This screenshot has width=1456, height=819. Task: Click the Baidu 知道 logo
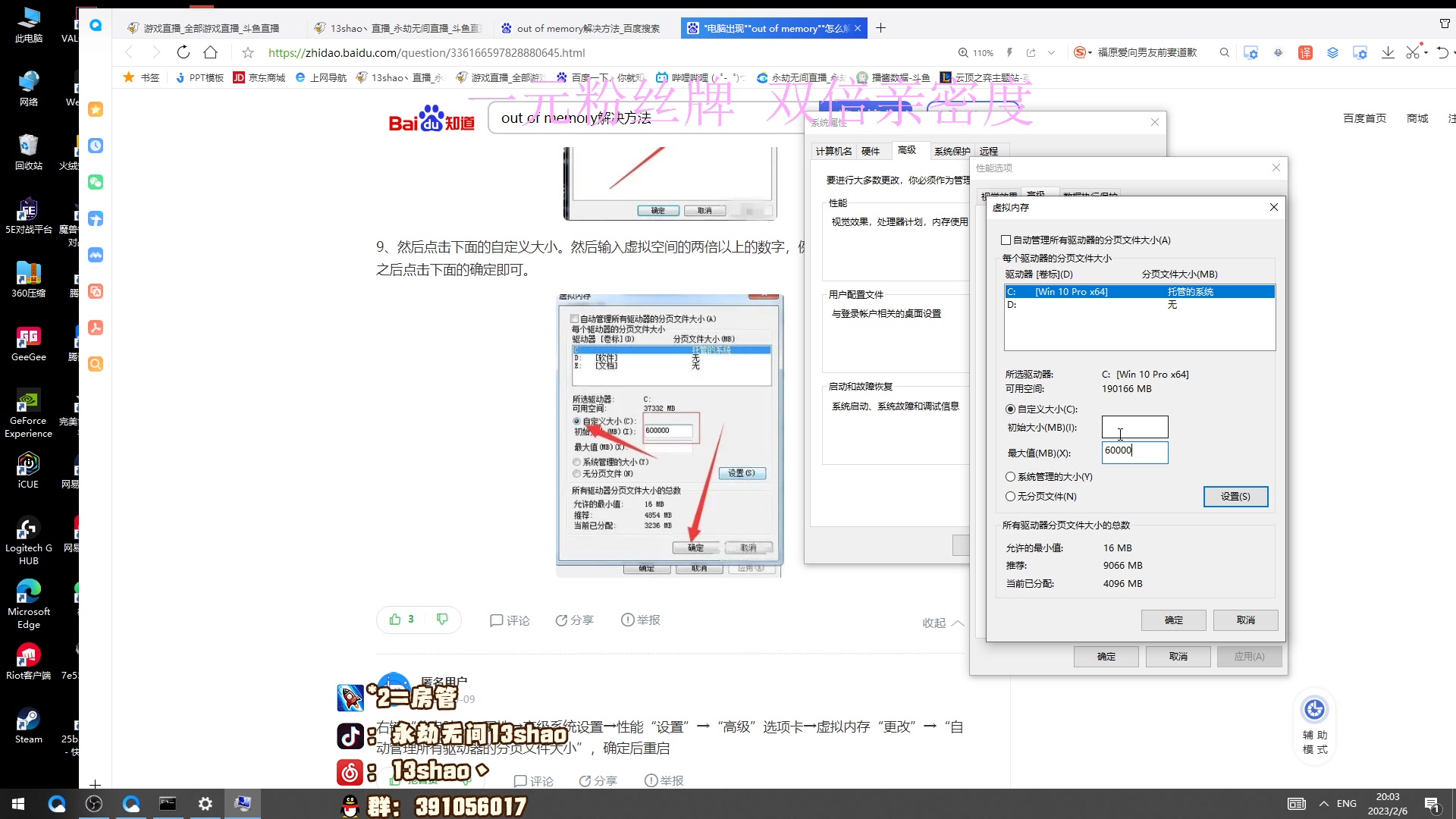431,119
